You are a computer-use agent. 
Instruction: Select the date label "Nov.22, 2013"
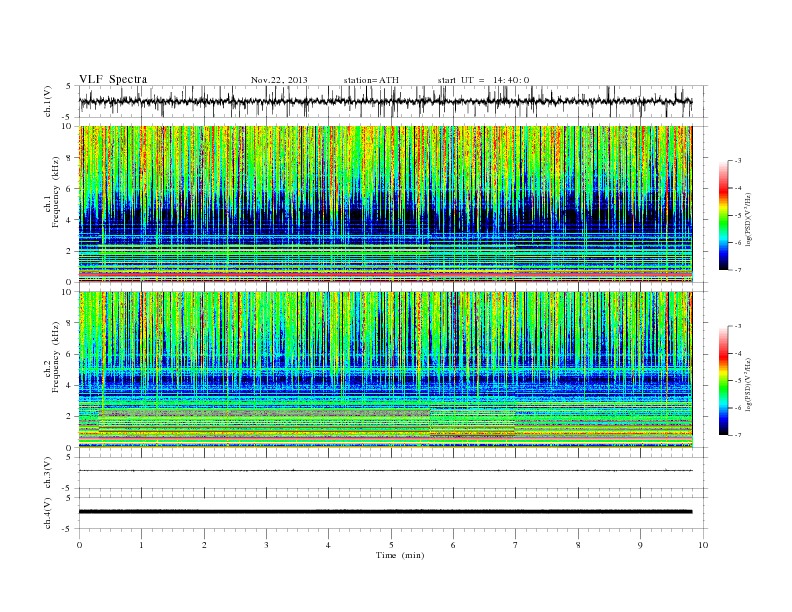(279, 80)
